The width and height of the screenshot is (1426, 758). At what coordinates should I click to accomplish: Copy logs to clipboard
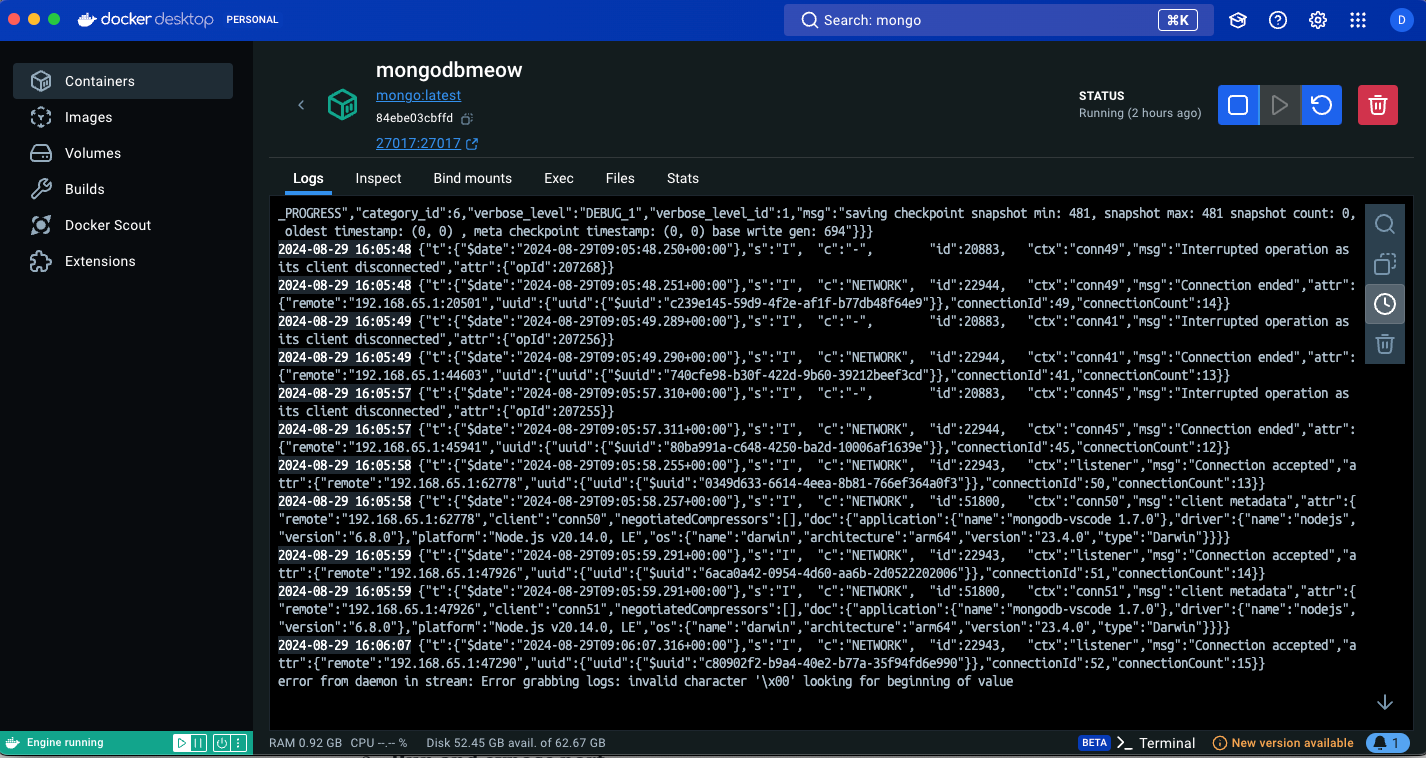1385,264
